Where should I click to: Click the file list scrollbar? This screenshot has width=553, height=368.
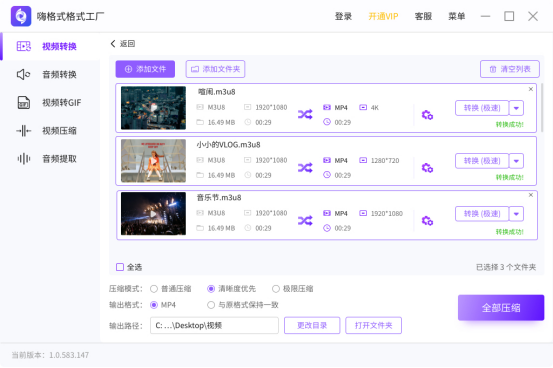[x=542, y=107]
